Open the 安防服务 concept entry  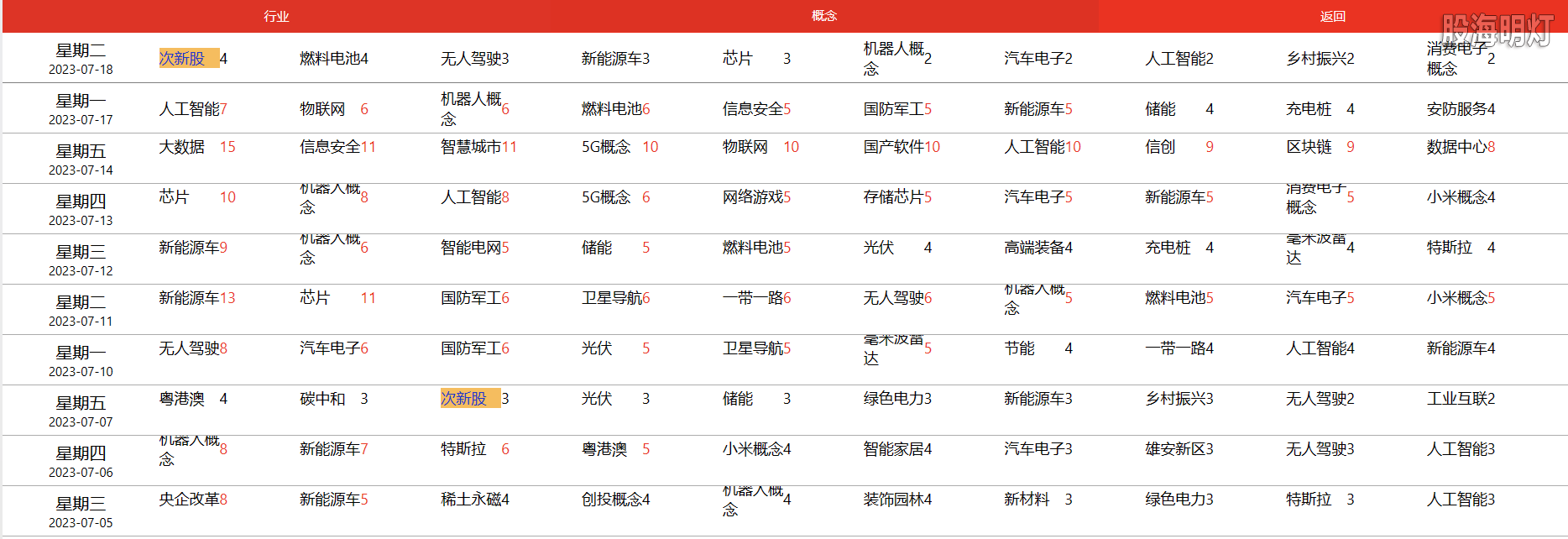coord(1456,109)
